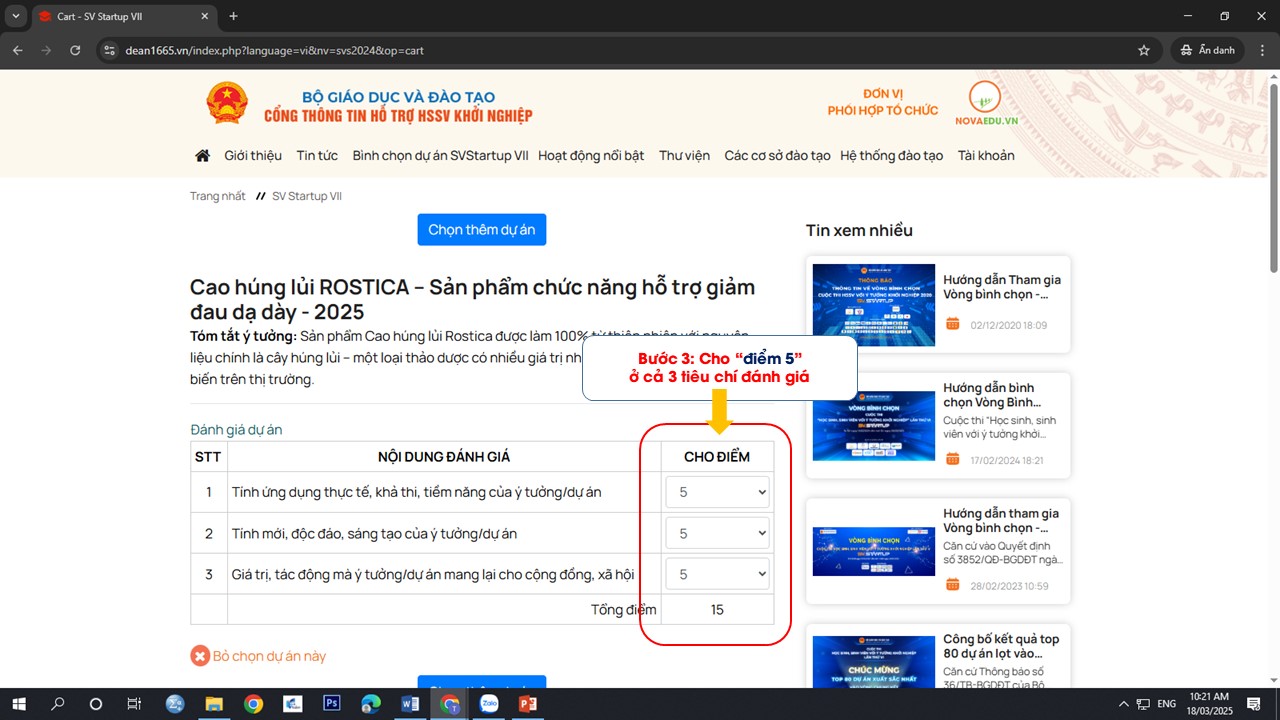Open the Tài khoản menu item
The width and height of the screenshot is (1280, 720).
coord(986,156)
